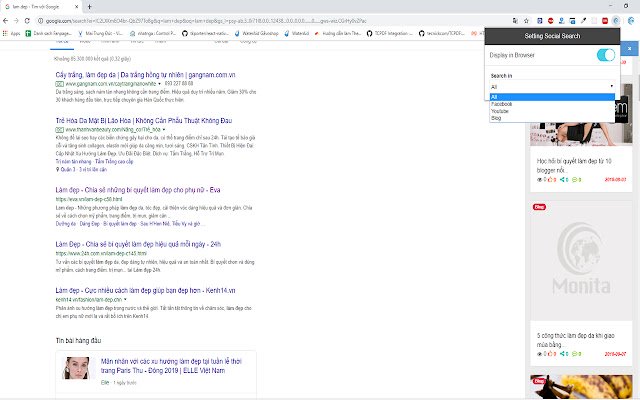This screenshot has width=640, height=400.
Task: Bookmark this page with the star icon
Action: (527, 20)
